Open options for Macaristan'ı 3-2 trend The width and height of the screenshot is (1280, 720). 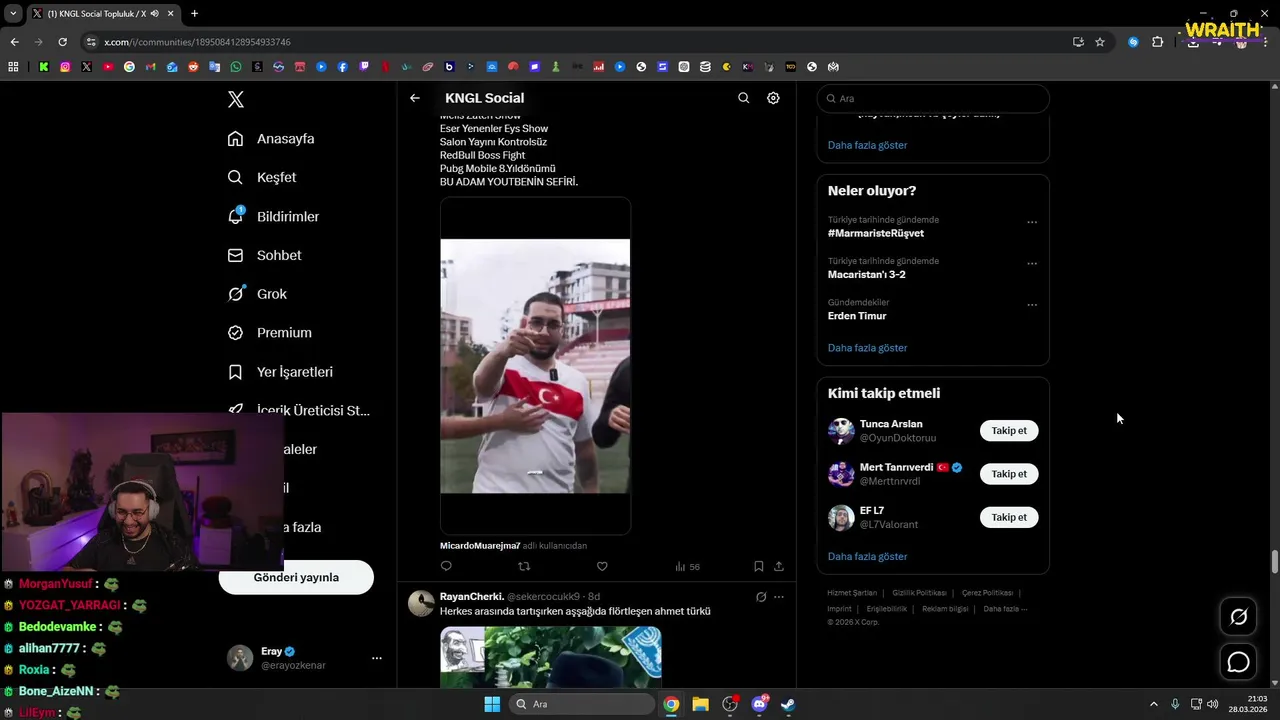click(1032, 263)
